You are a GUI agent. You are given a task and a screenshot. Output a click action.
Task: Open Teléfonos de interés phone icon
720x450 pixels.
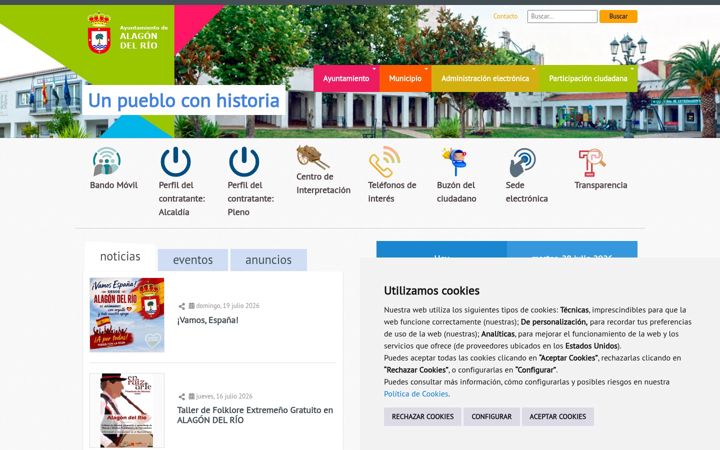pyautogui.click(x=384, y=162)
